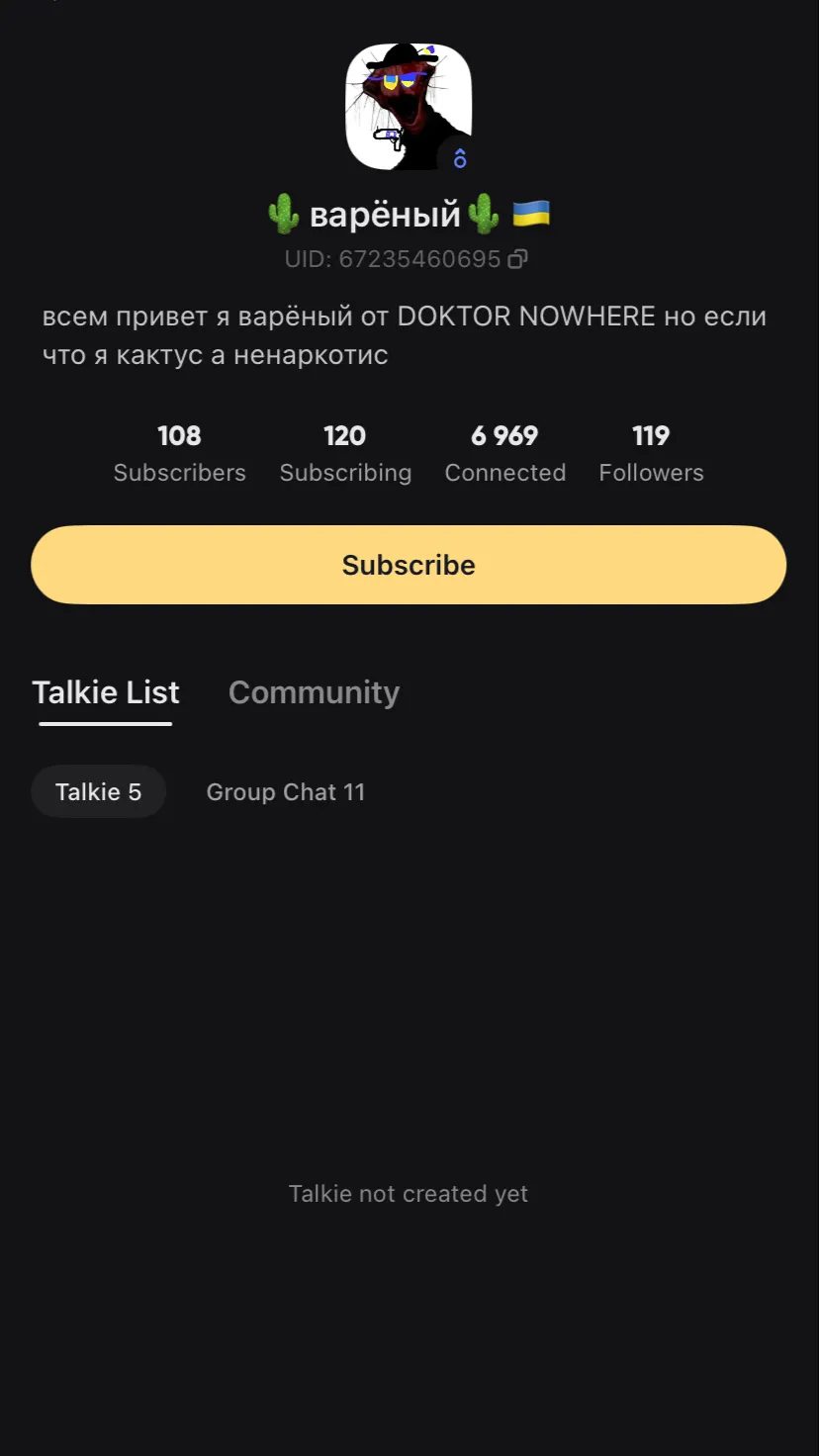Click the UID number 67235460695
The height and width of the screenshot is (1456, 819).
pos(404,260)
